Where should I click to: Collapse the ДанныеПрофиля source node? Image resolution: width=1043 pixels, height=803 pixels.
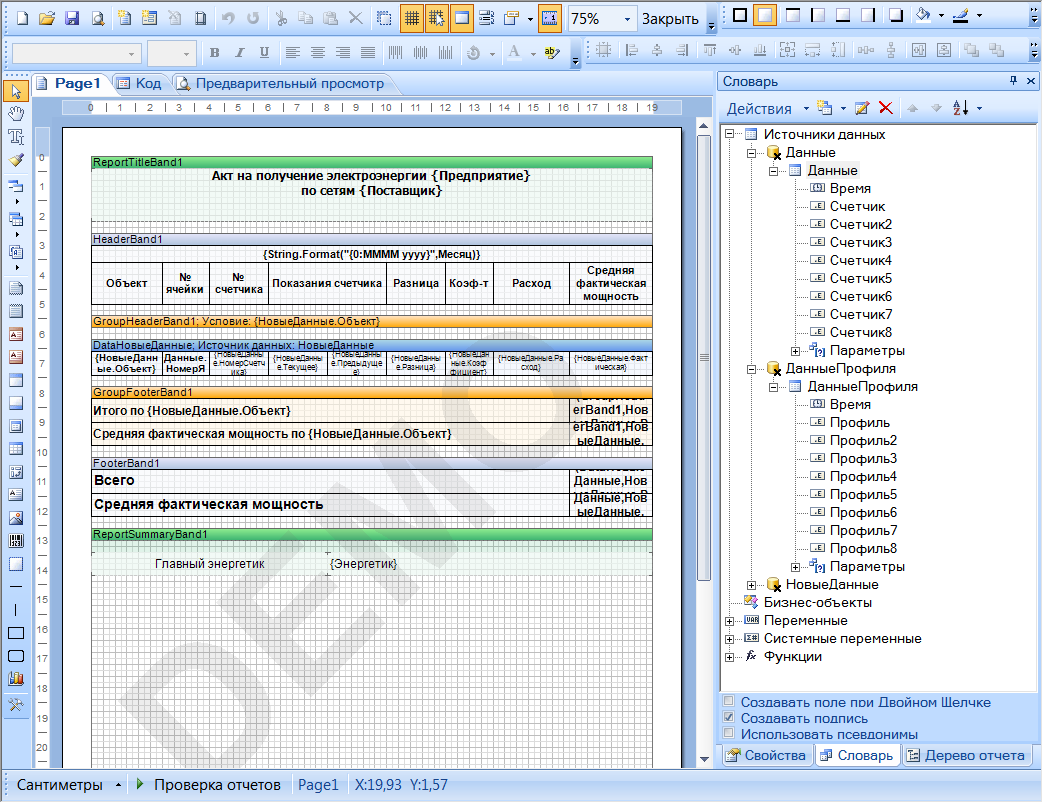(x=752, y=369)
